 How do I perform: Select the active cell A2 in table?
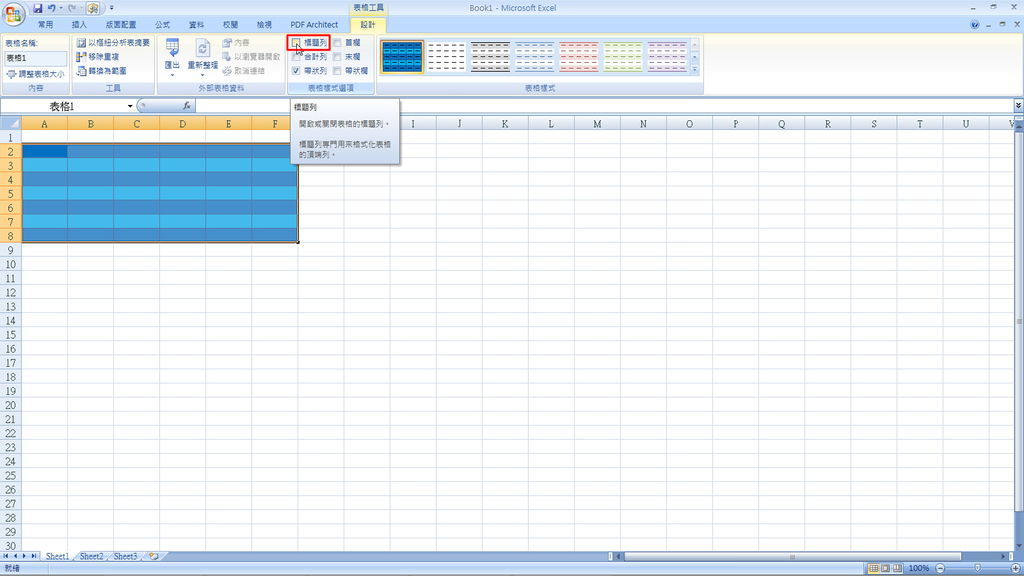44,152
